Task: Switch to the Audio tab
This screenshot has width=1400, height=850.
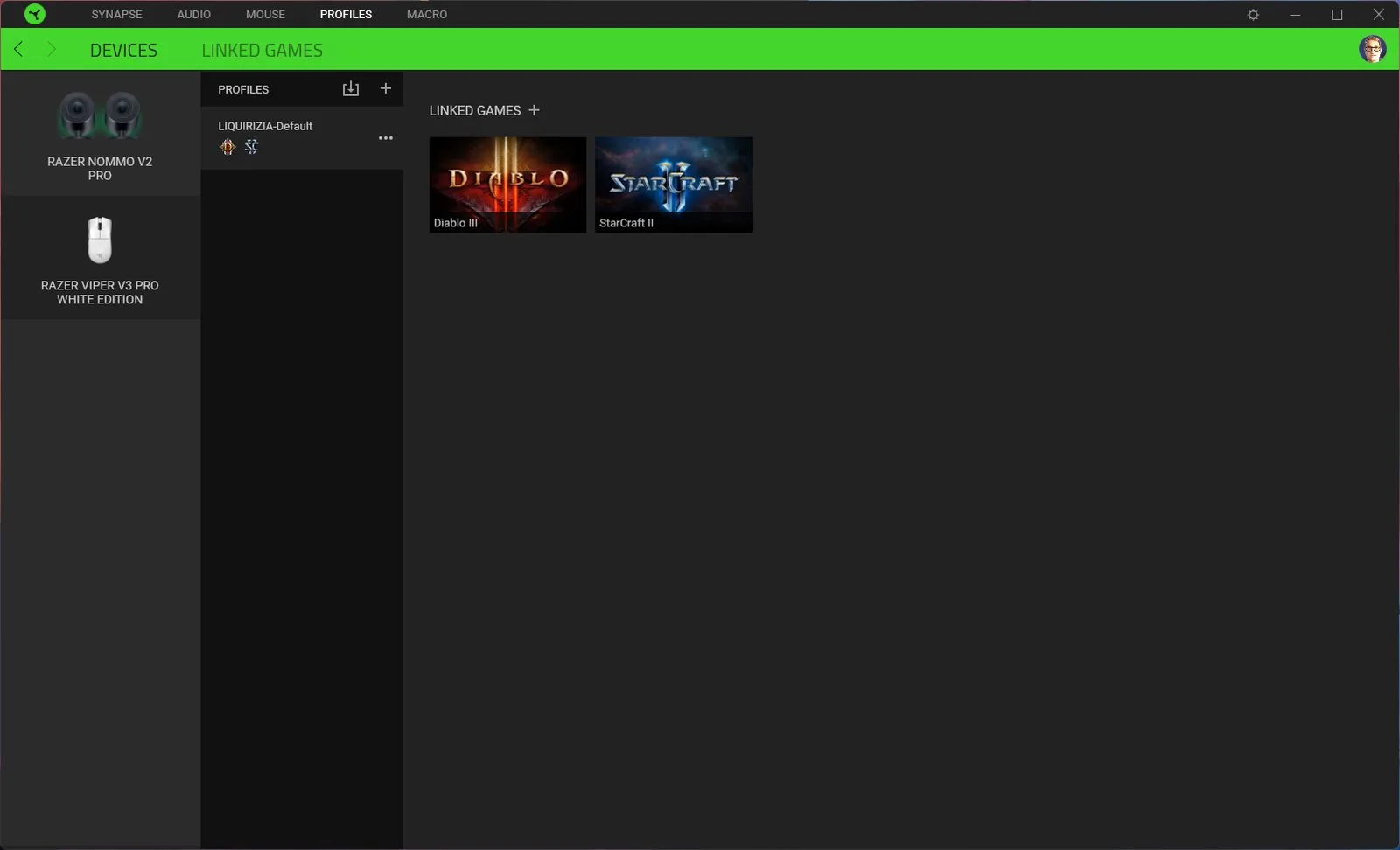Action: click(193, 15)
